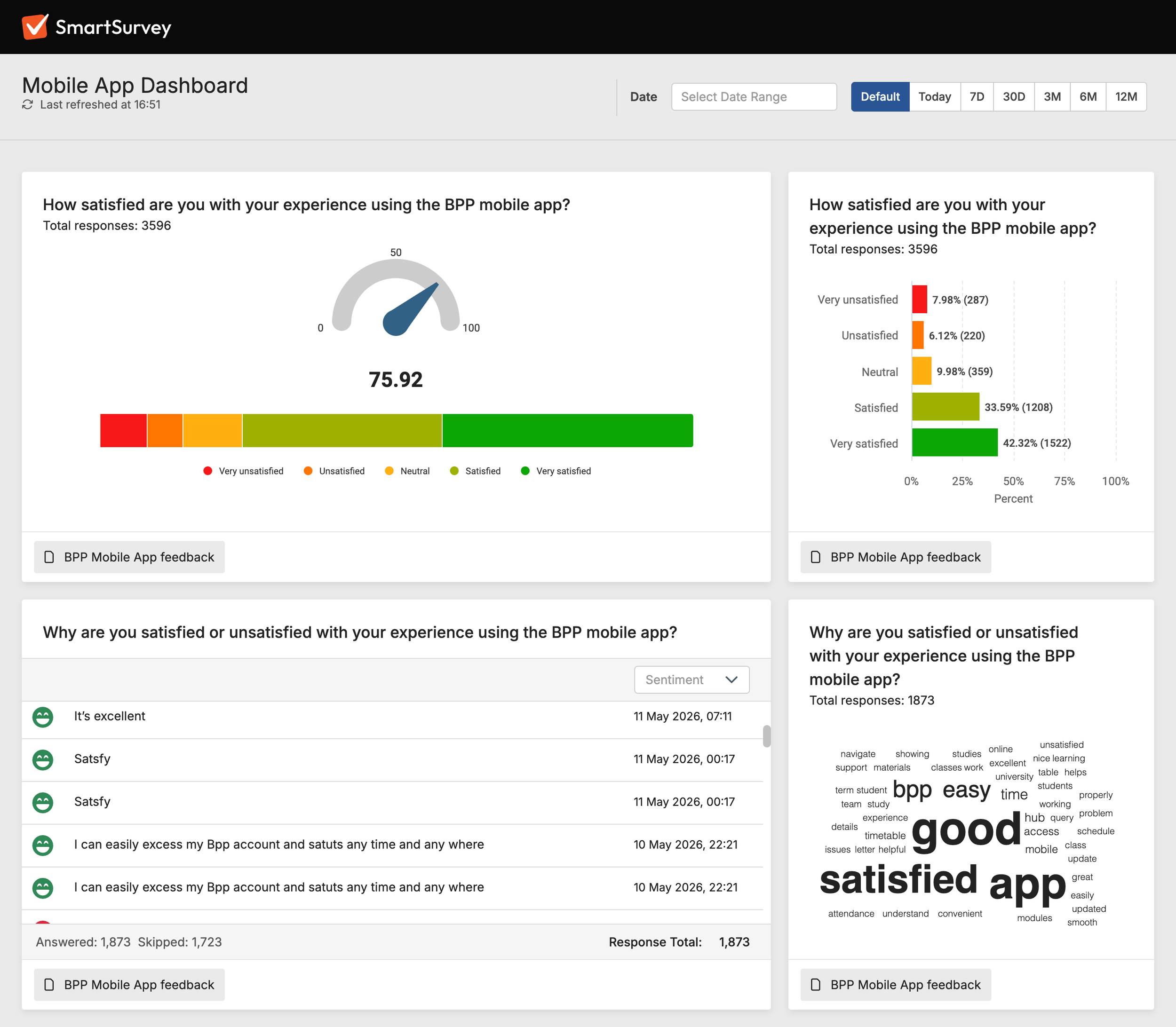Toggle Very satisfied legend item
Screen dimensions: 1176x1027
[x=556, y=471]
